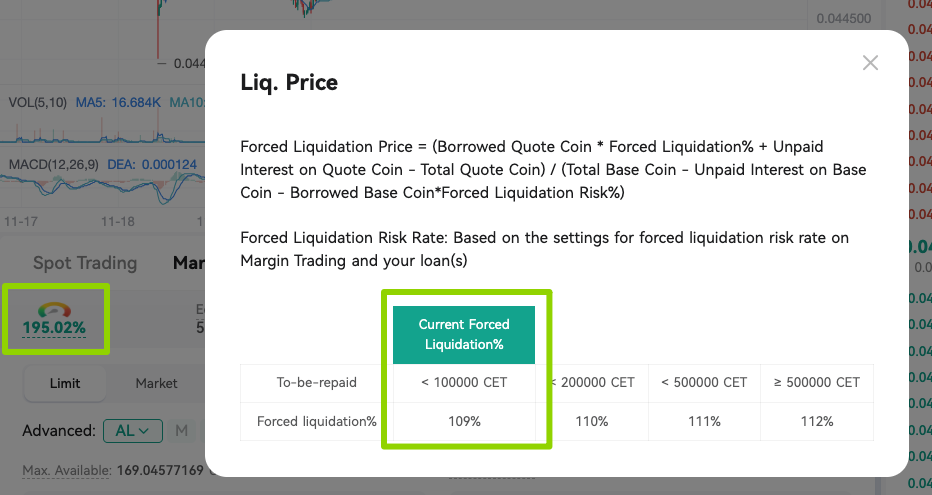Switch to the Market order tab
This screenshot has height=495, width=932.
click(156, 383)
